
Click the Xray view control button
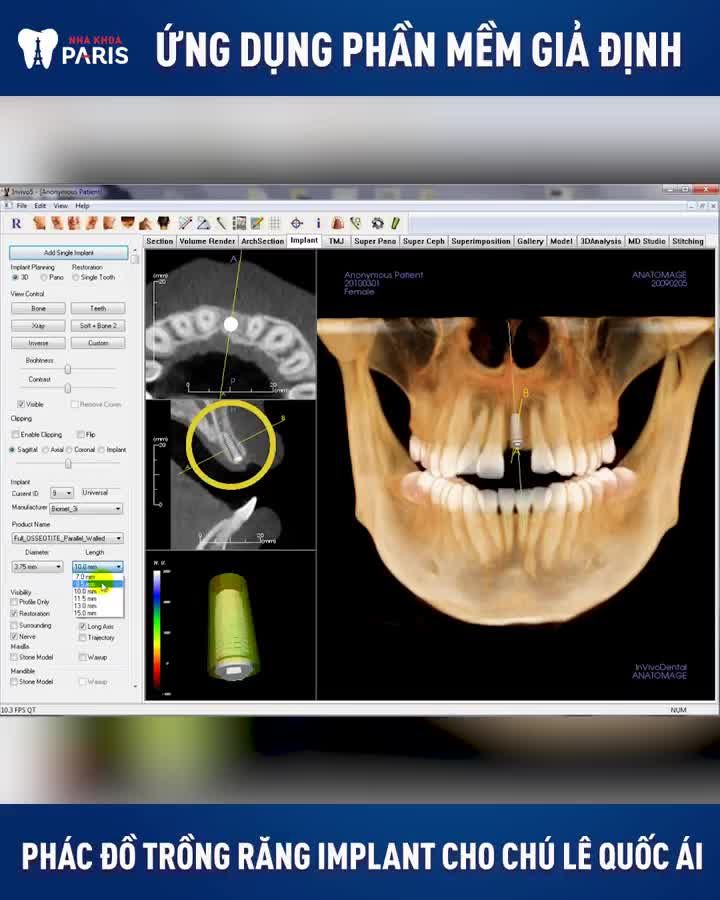(x=38, y=325)
